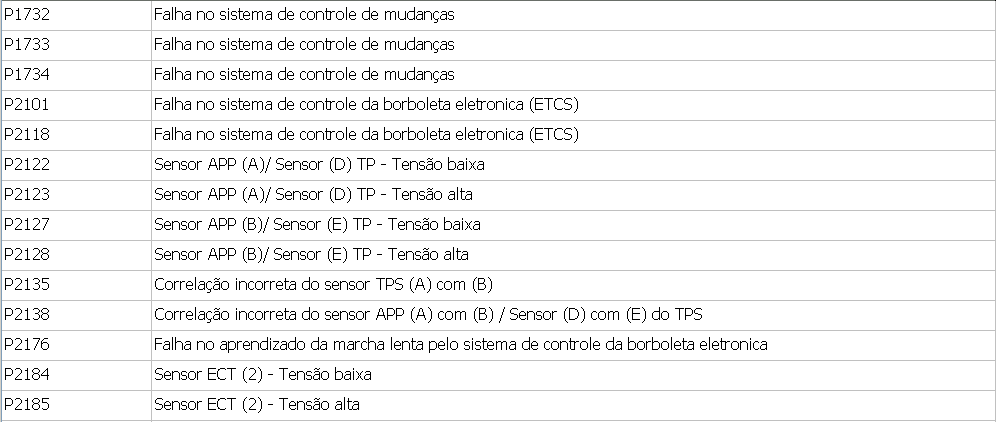The height and width of the screenshot is (422, 998).
Task: Select the 'Falha no aprendizado da marcha lenta' description
Action: coord(461,345)
